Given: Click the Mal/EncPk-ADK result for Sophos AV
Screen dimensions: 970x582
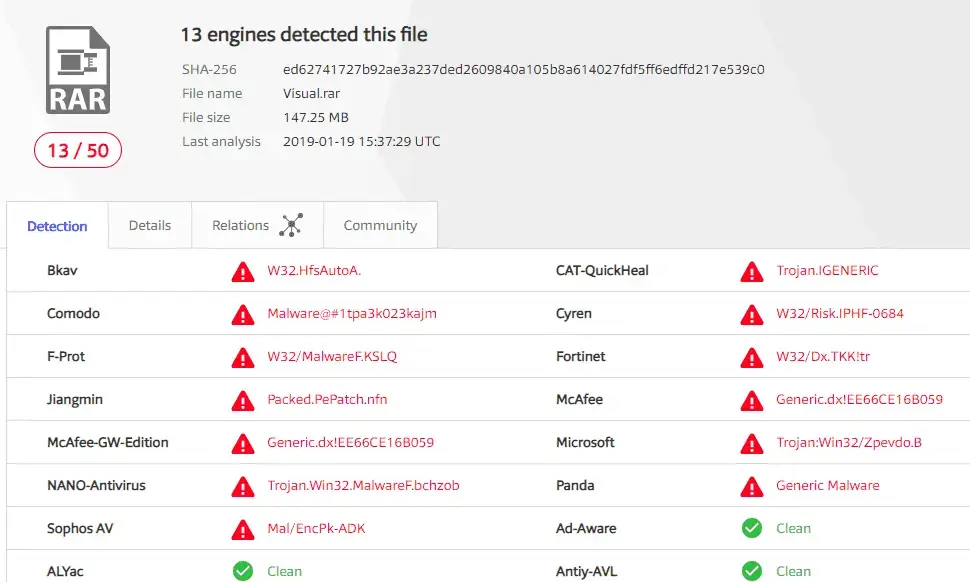Looking at the screenshot, I should (315, 529).
